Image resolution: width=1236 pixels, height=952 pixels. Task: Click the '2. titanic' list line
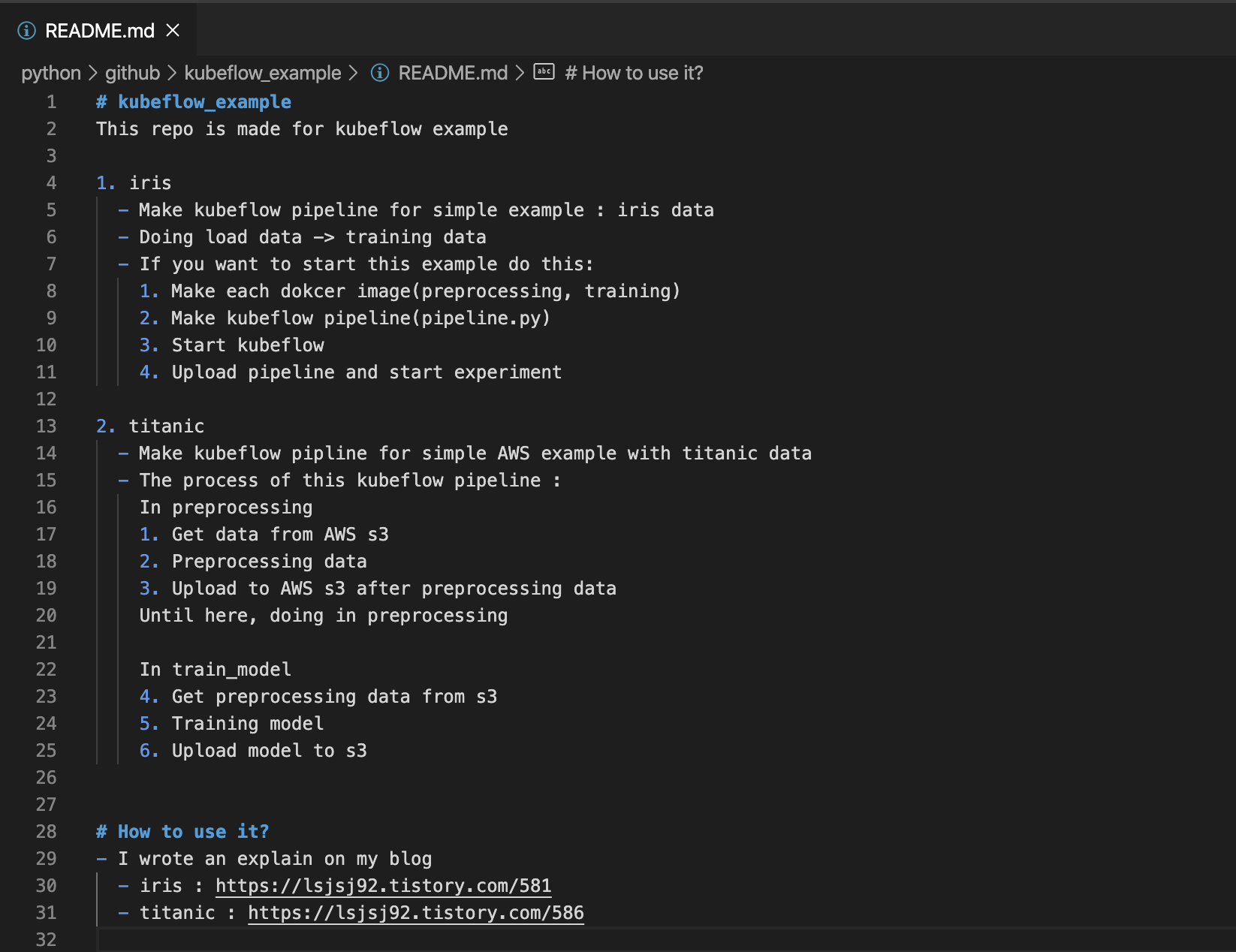[150, 426]
